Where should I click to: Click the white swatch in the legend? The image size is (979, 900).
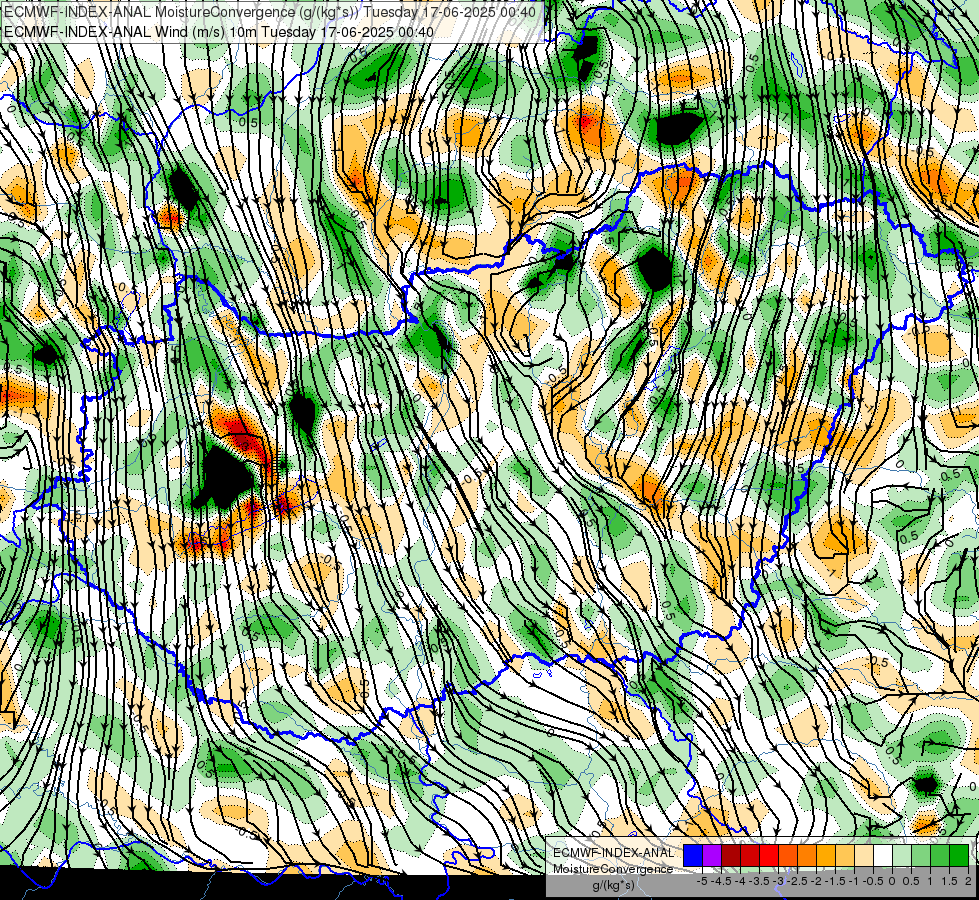pyautogui.click(x=883, y=856)
